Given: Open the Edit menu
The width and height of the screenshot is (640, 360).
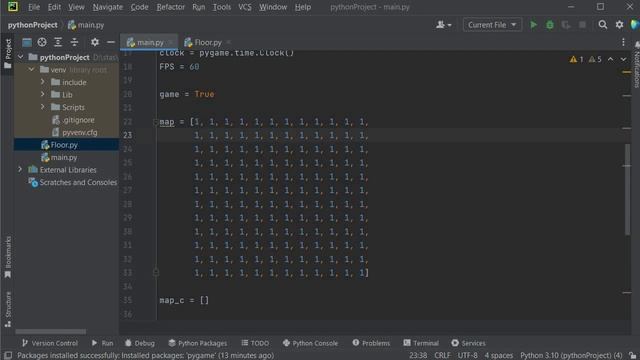Looking at the screenshot, I should tap(54, 7).
